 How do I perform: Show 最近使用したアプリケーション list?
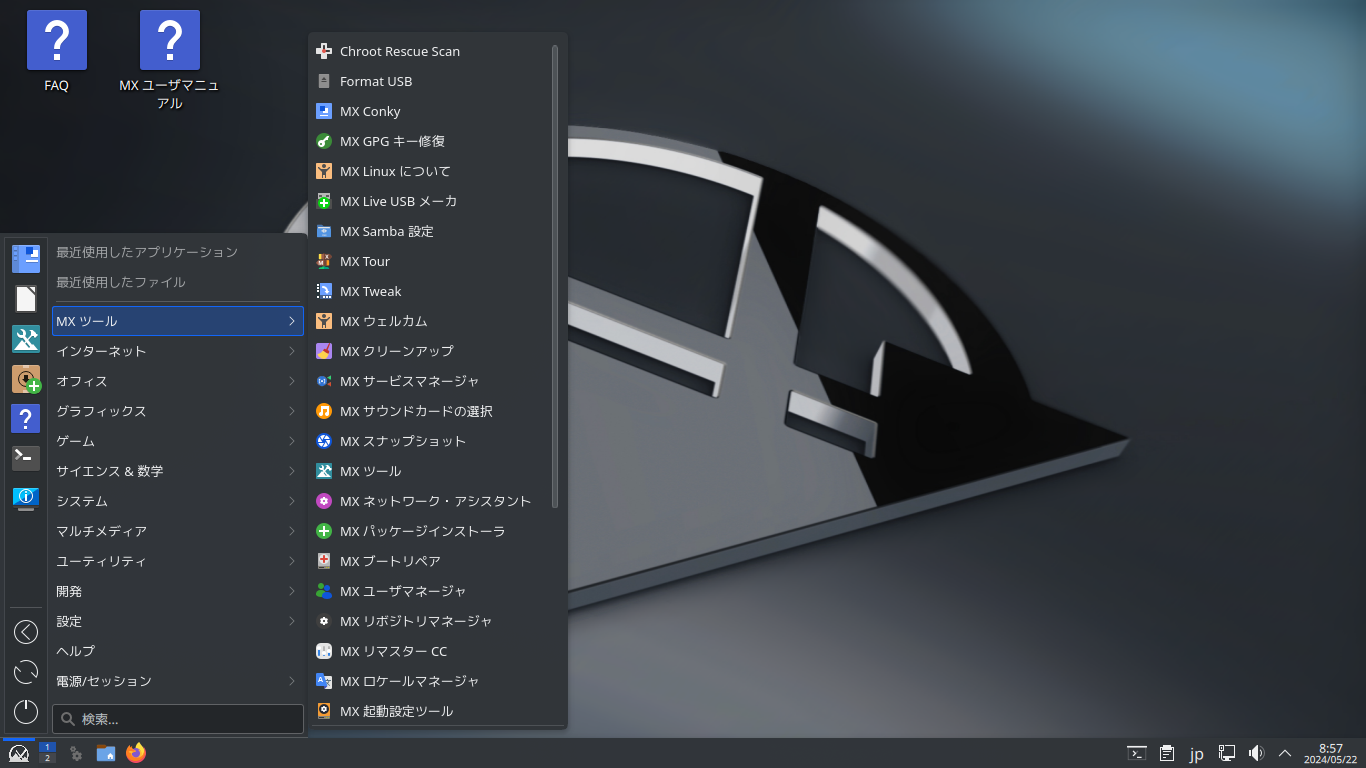(x=178, y=252)
